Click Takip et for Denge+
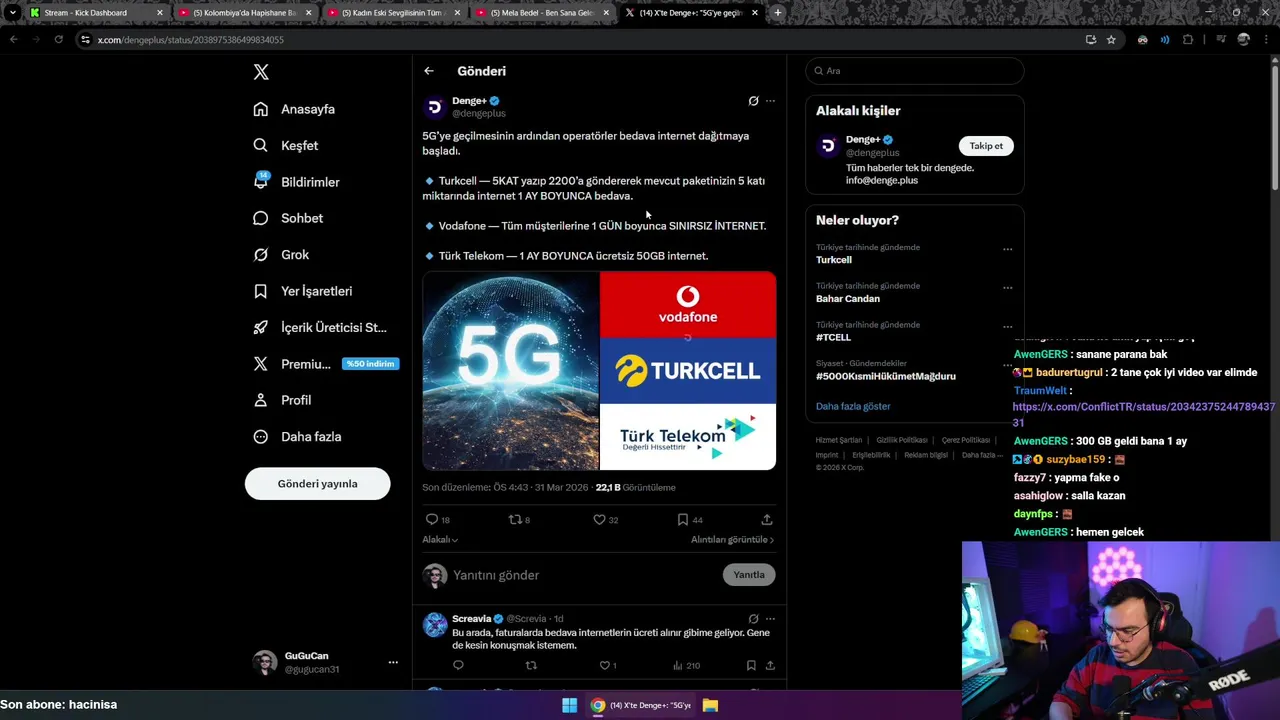This screenshot has width=1280, height=720. tap(986, 146)
